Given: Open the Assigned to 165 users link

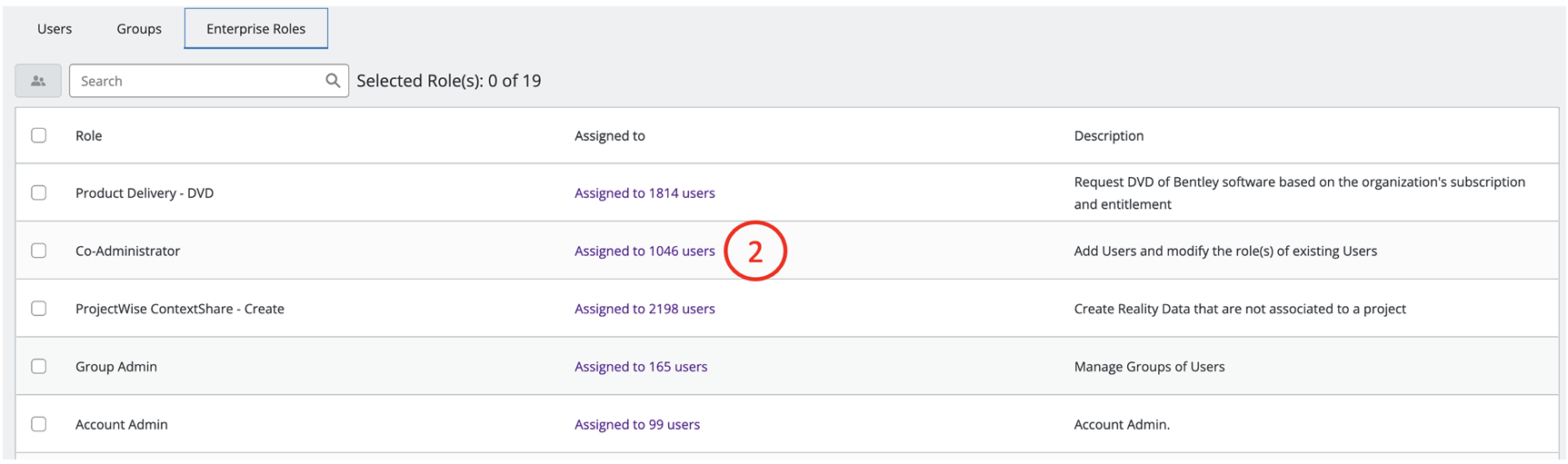Looking at the screenshot, I should point(641,366).
